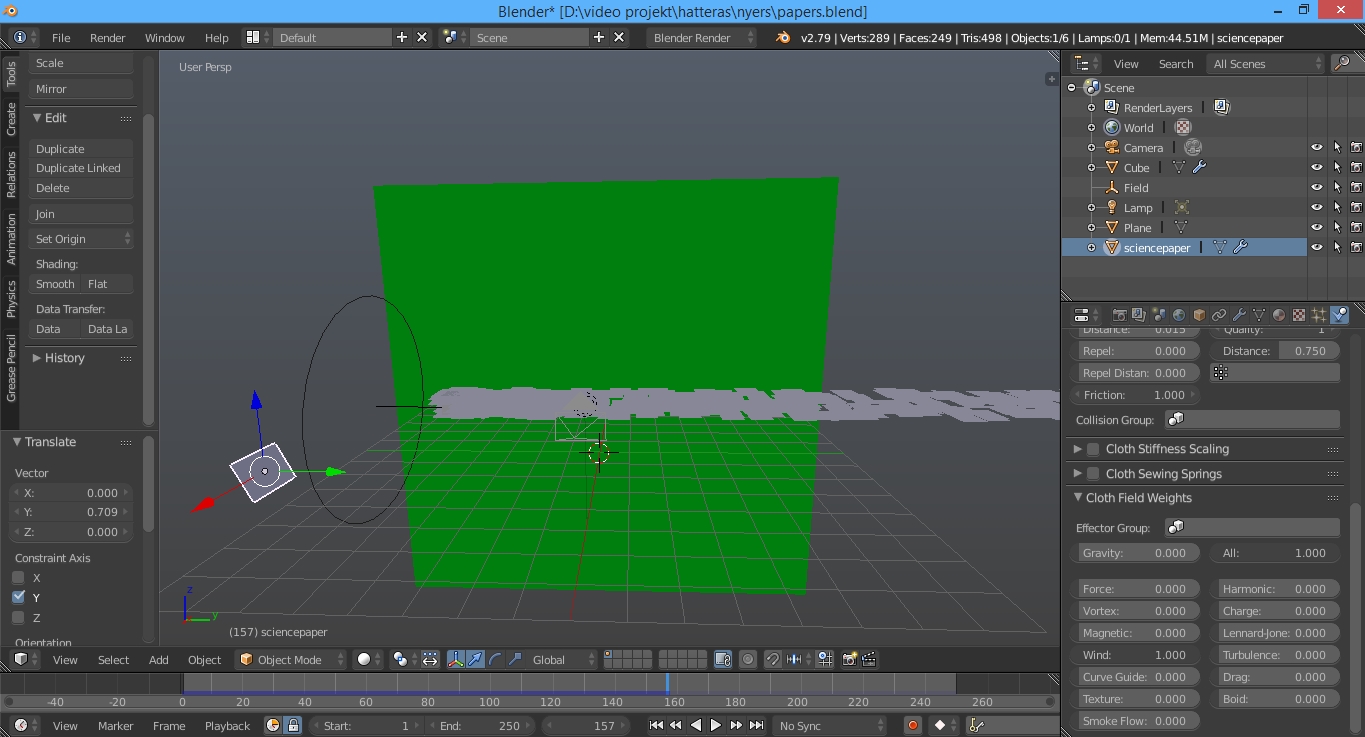The height and width of the screenshot is (737, 1365).
Task: Click the outliner filter magnifier icon
Action: 1342,63
